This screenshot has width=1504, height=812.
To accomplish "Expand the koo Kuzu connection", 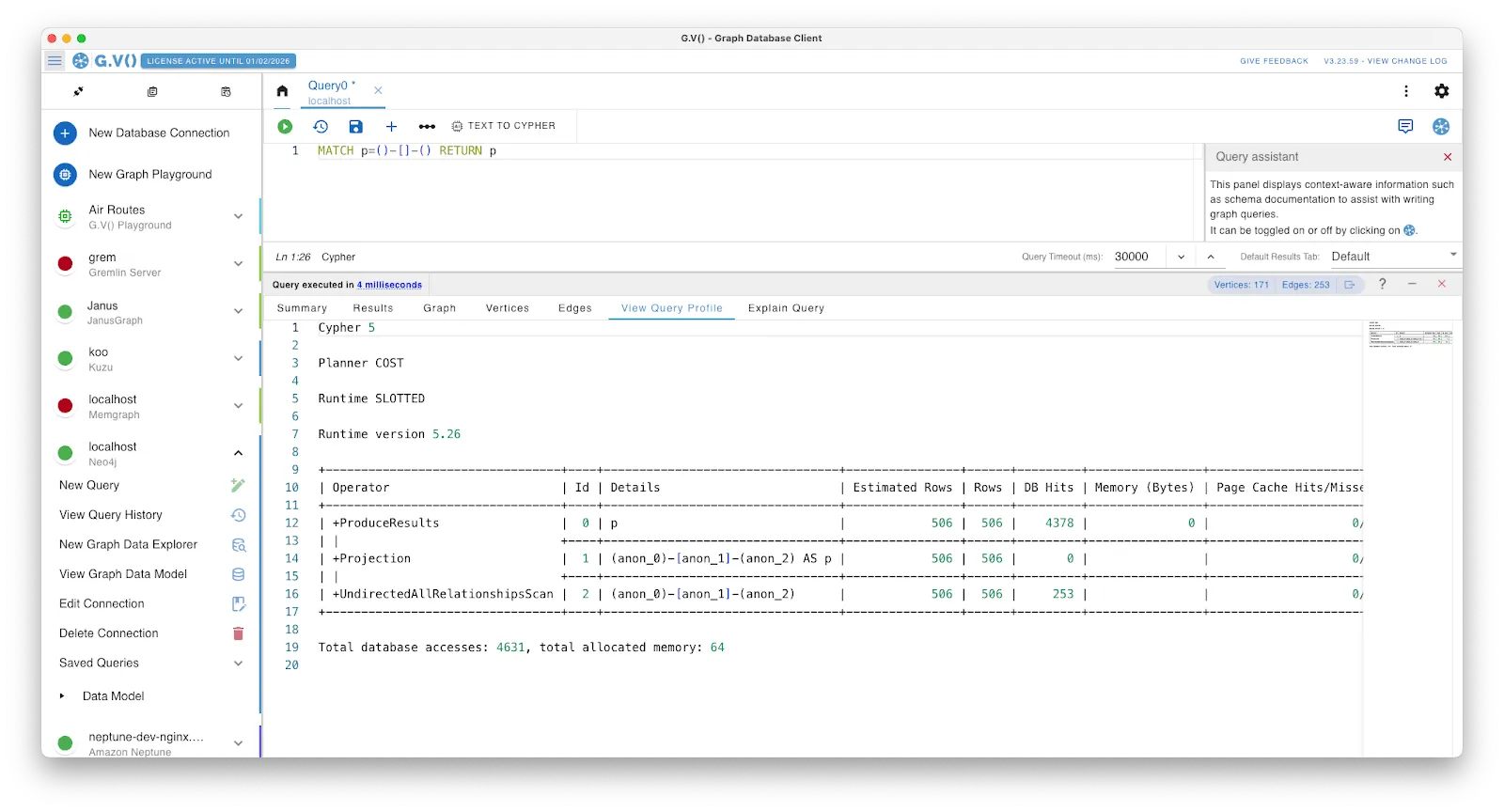I will tap(238, 358).
